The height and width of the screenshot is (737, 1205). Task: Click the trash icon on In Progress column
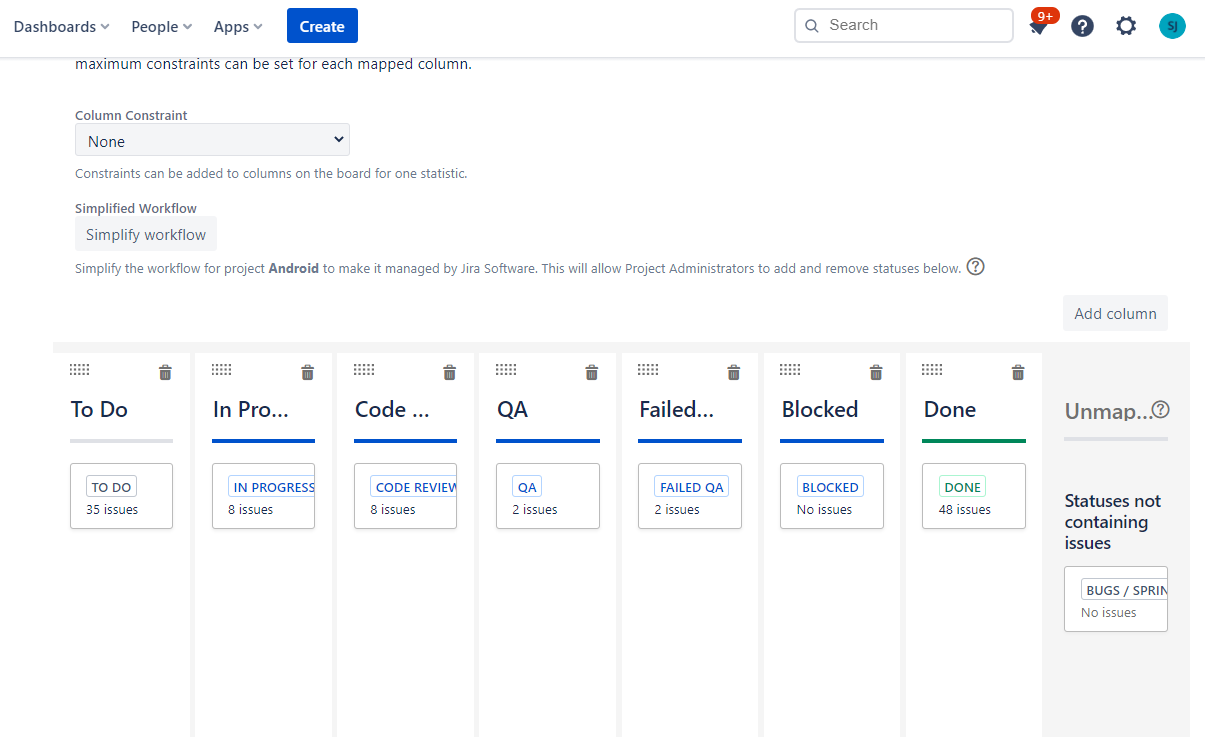[307, 373]
